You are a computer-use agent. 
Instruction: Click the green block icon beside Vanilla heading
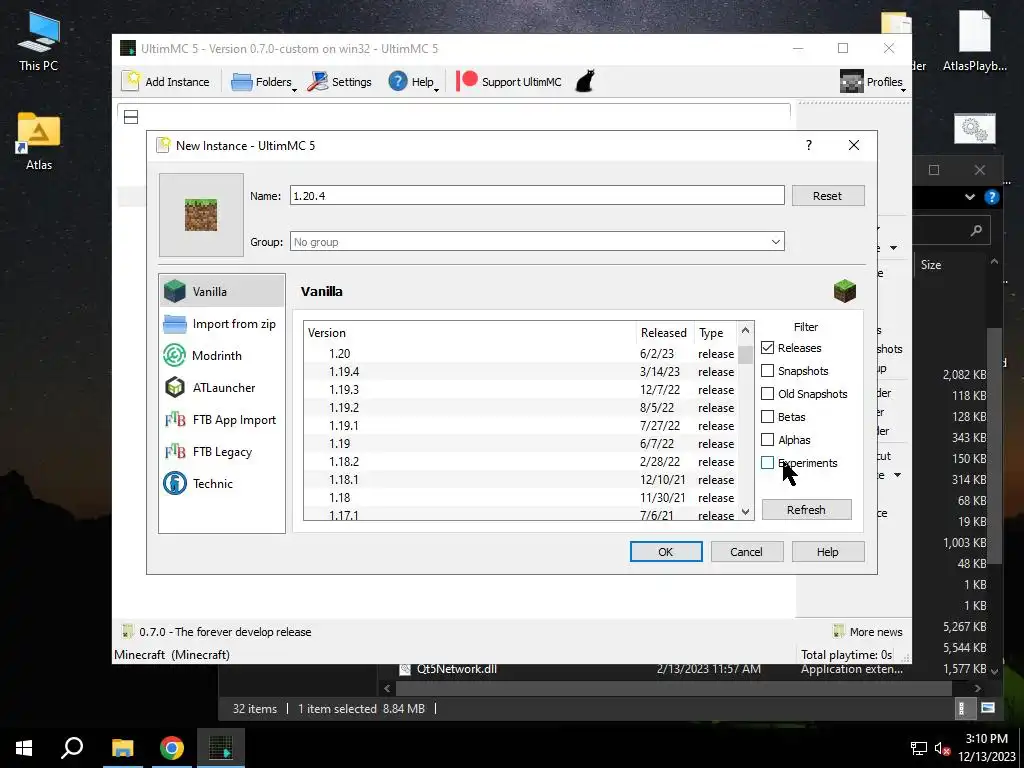click(844, 291)
